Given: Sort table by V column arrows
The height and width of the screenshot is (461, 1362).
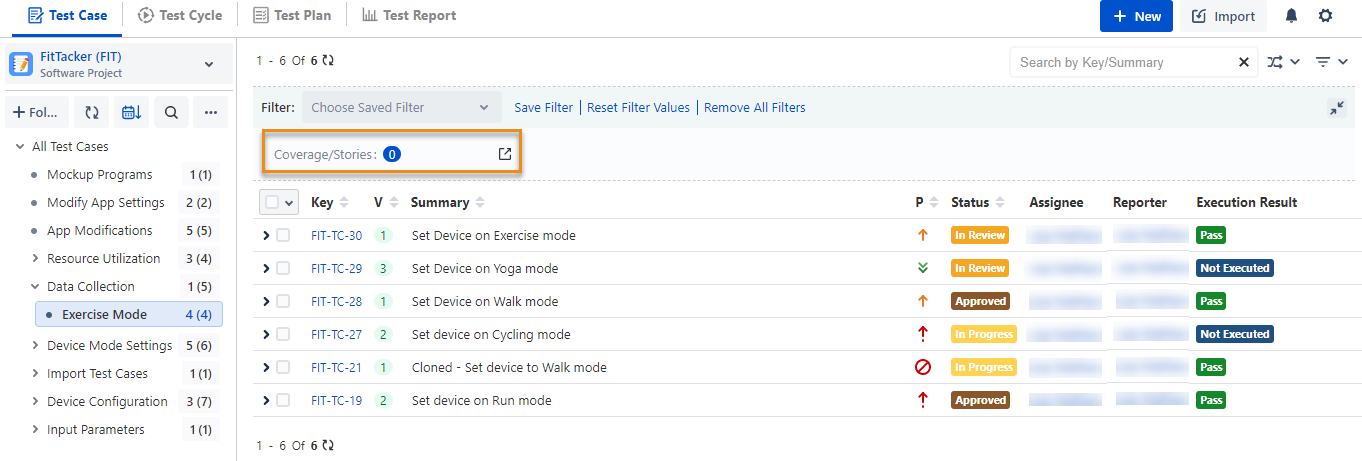Looking at the screenshot, I should point(393,202).
